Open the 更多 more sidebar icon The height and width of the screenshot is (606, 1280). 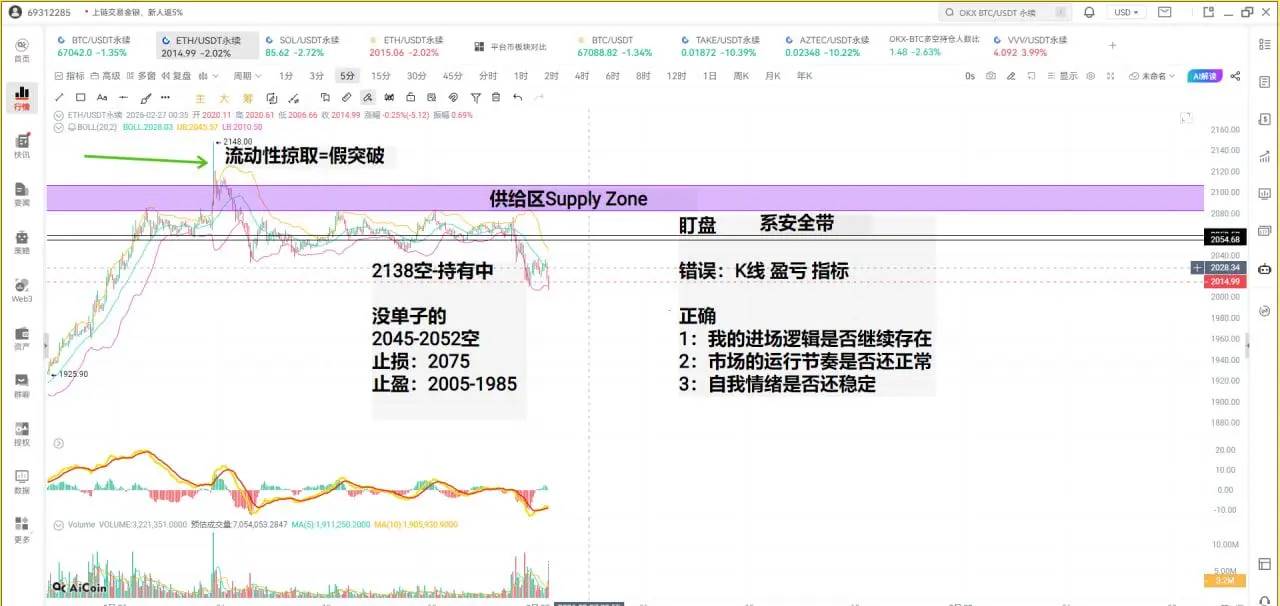click(21, 529)
